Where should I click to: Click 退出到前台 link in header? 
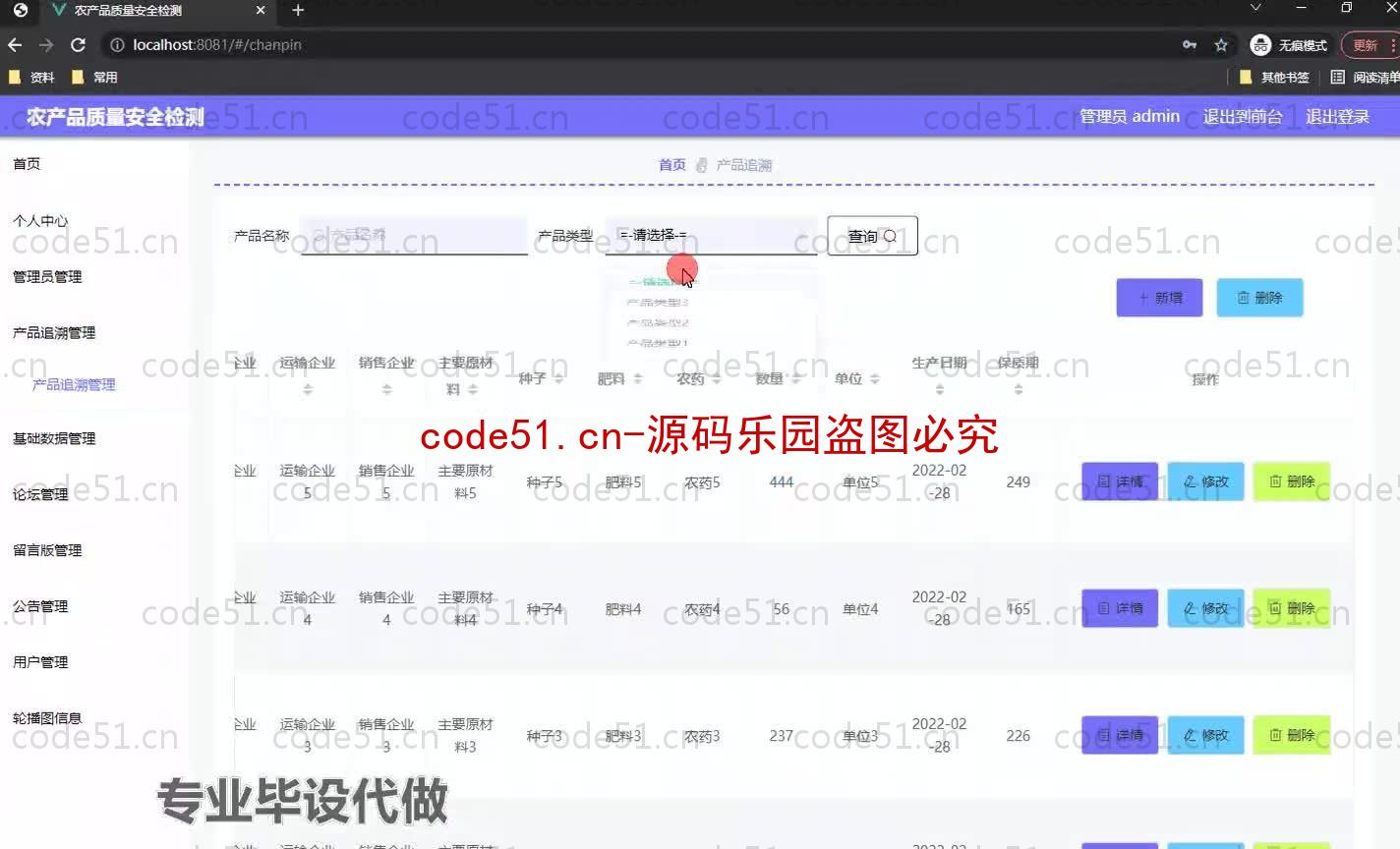coord(1243,116)
